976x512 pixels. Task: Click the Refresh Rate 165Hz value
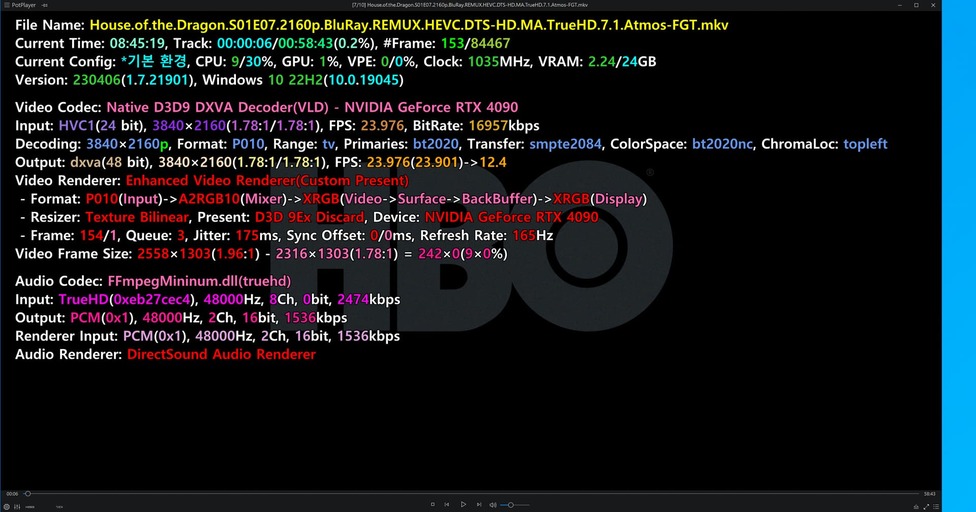click(x=533, y=236)
